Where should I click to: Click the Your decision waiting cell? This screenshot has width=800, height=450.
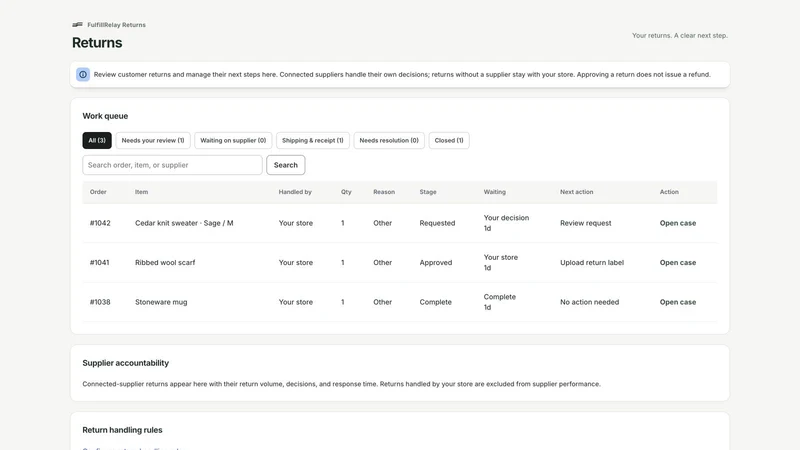pos(506,223)
